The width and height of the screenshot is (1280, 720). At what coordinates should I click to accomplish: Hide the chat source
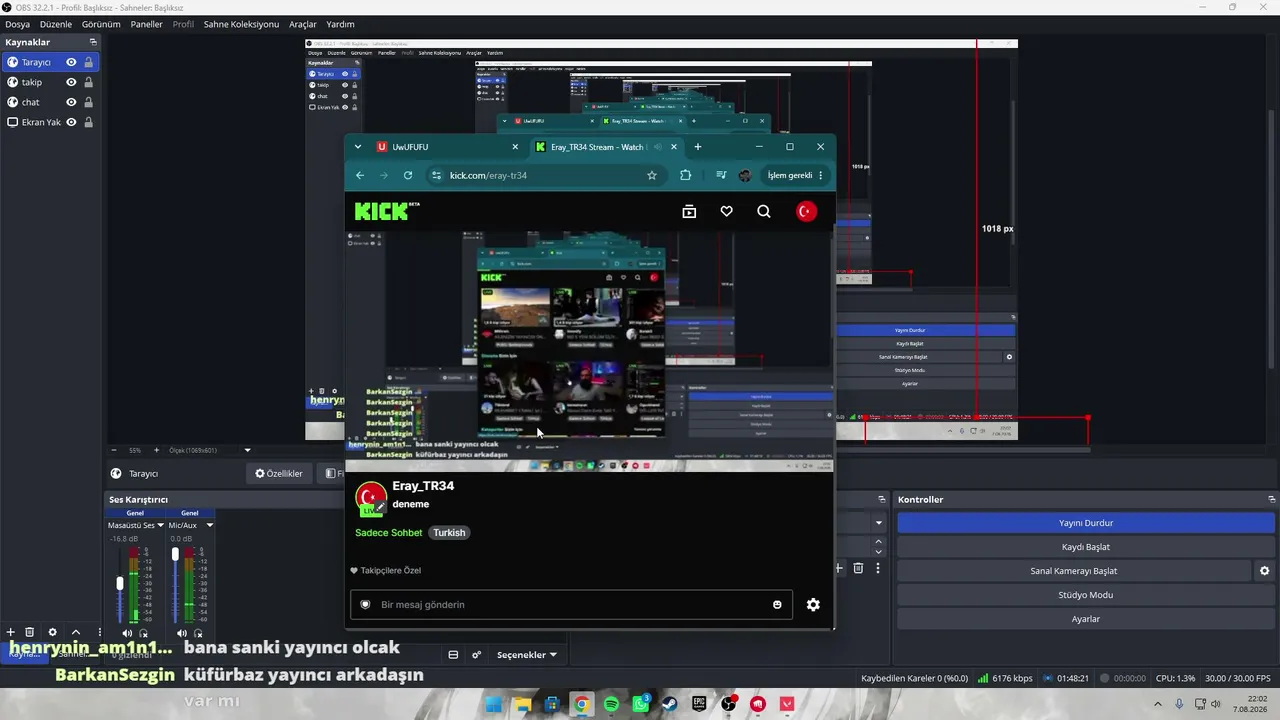(x=71, y=102)
